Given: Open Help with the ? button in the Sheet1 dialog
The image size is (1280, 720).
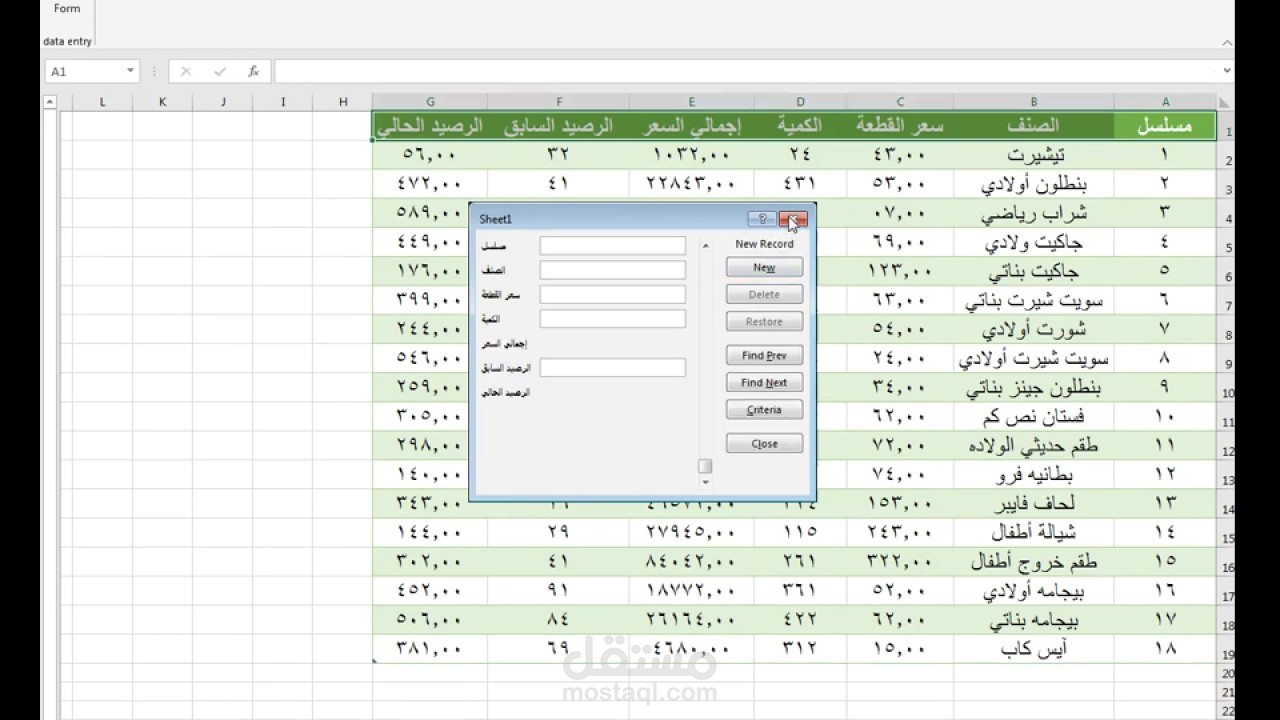Looking at the screenshot, I should pyautogui.click(x=762, y=219).
